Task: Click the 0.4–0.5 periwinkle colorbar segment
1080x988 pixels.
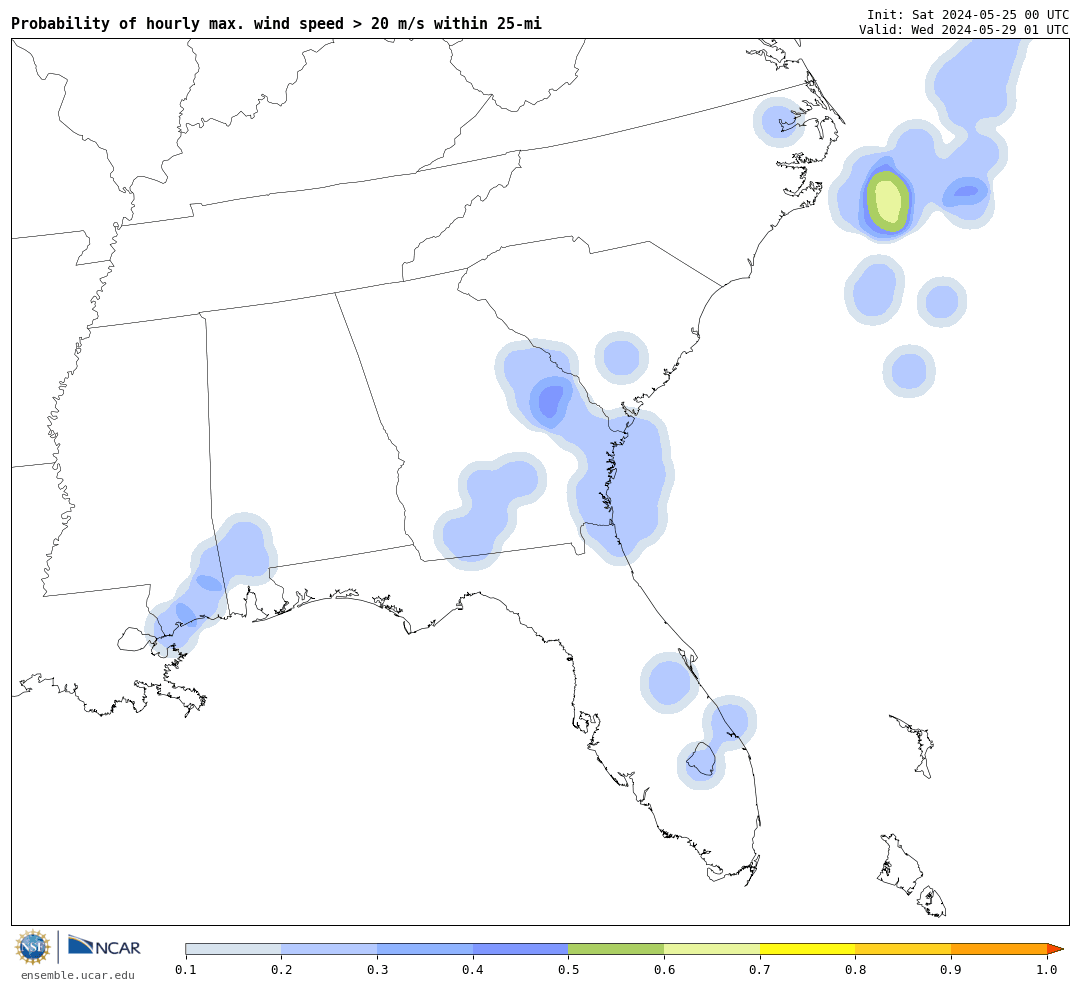Action: click(x=521, y=949)
